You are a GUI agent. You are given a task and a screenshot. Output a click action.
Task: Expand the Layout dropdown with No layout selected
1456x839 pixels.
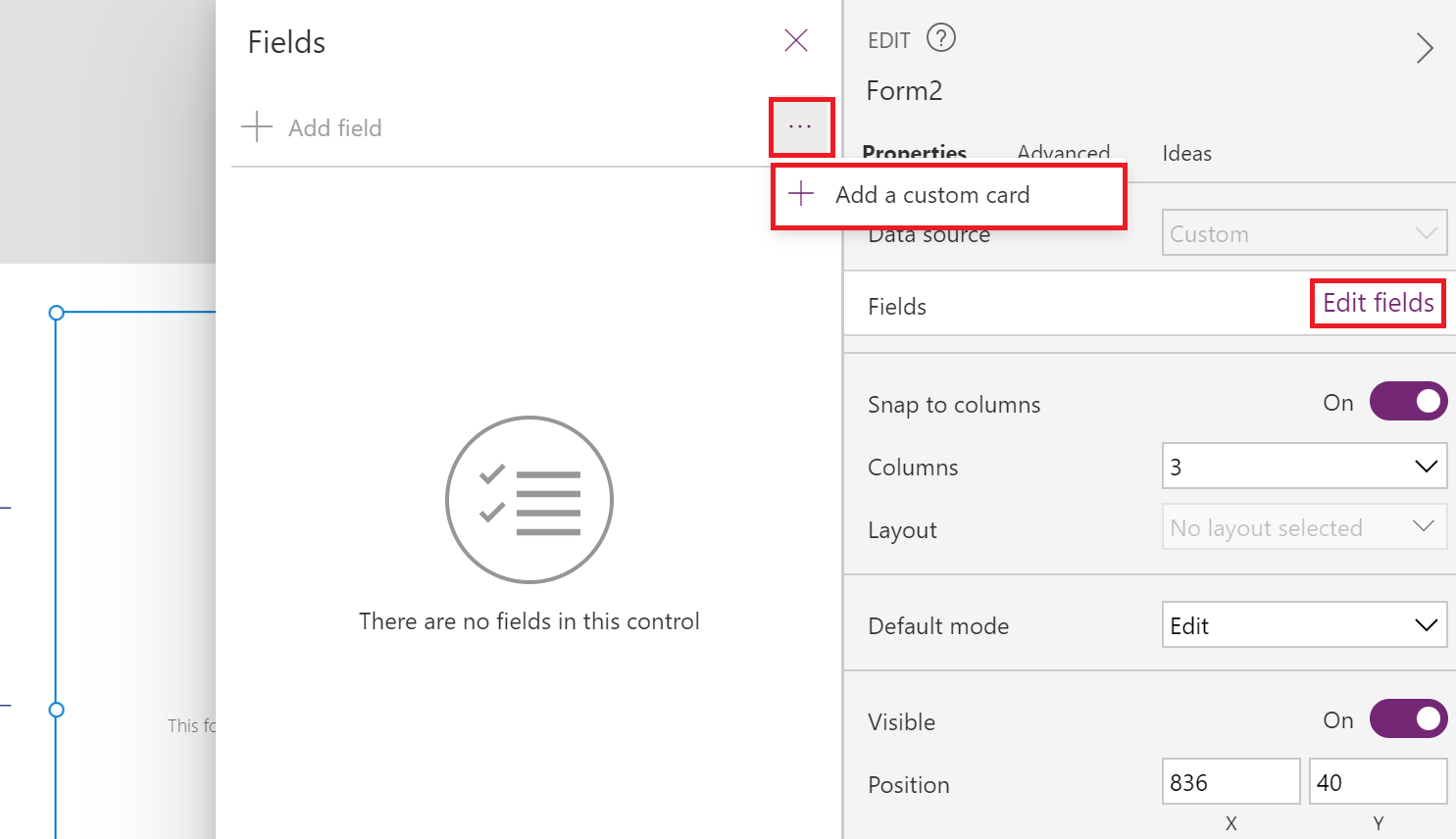(x=1305, y=526)
